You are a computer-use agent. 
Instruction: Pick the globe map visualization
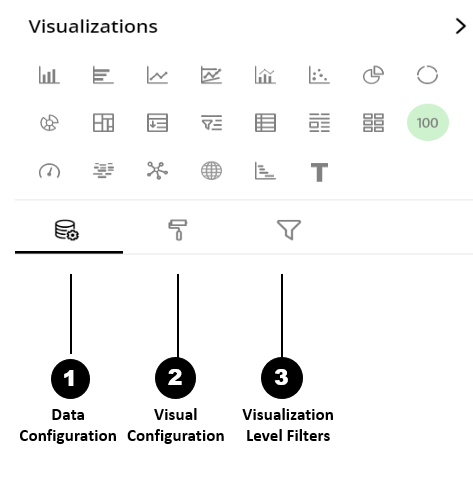211,171
